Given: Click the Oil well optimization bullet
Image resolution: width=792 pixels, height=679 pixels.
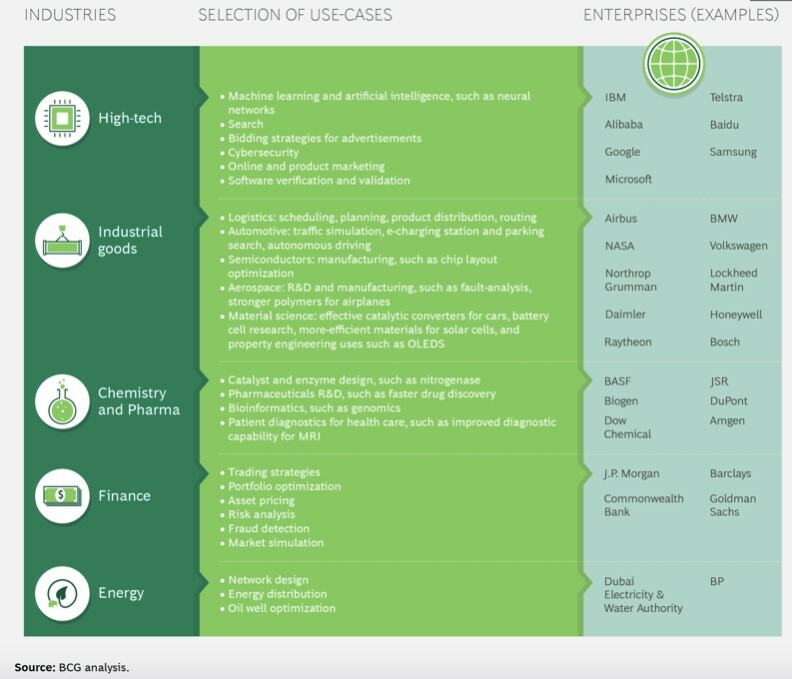Looking at the screenshot, I should 278,608.
